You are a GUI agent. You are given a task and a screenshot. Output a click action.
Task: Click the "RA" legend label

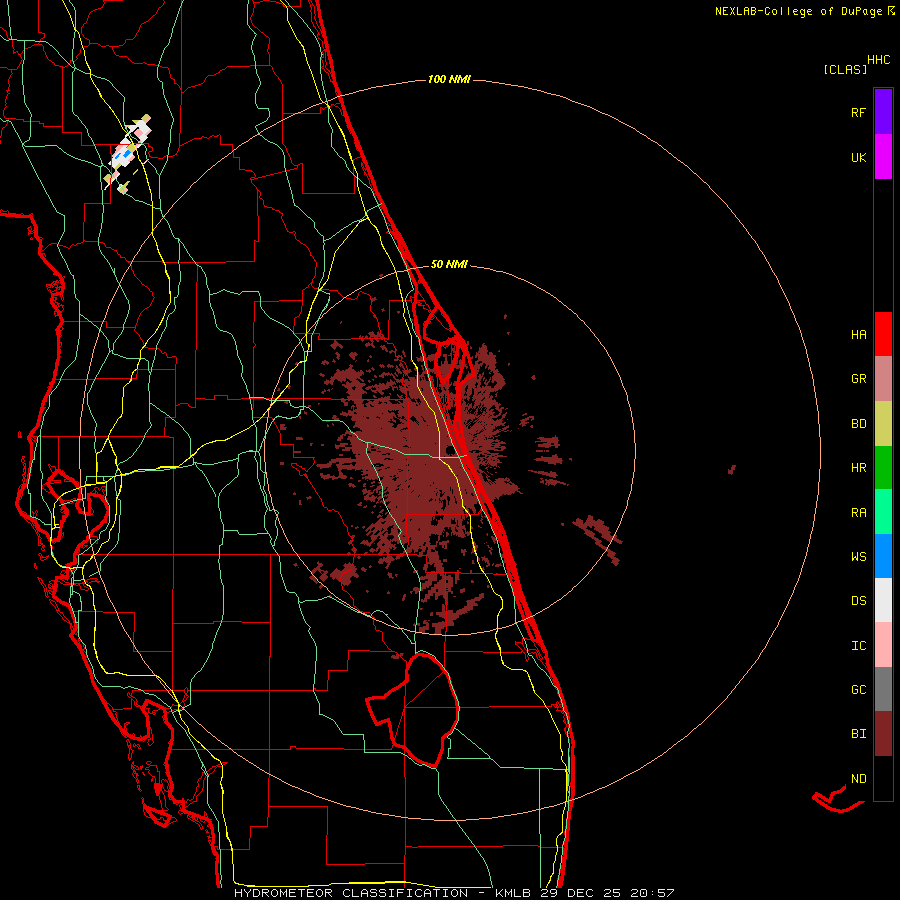click(x=858, y=513)
